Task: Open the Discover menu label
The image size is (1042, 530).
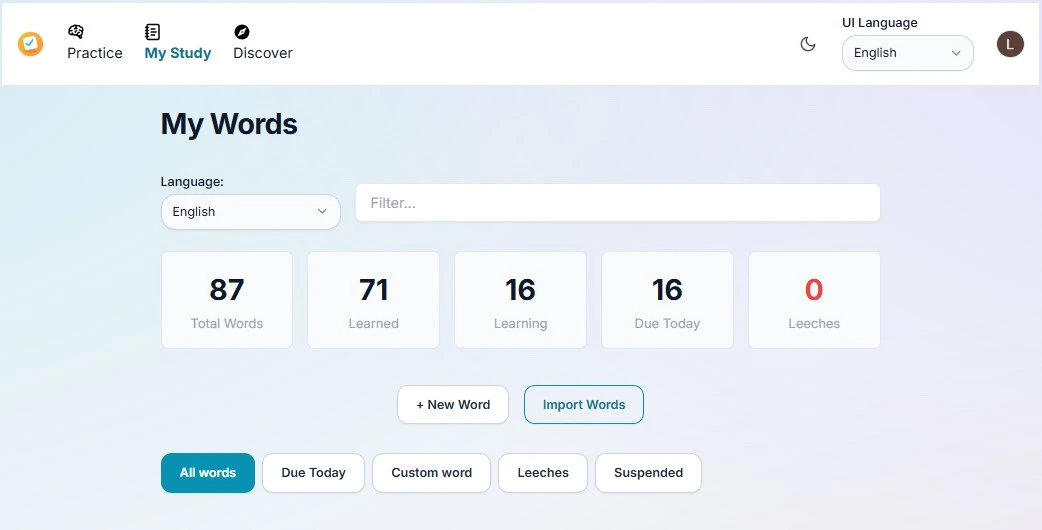Action: (262, 53)
